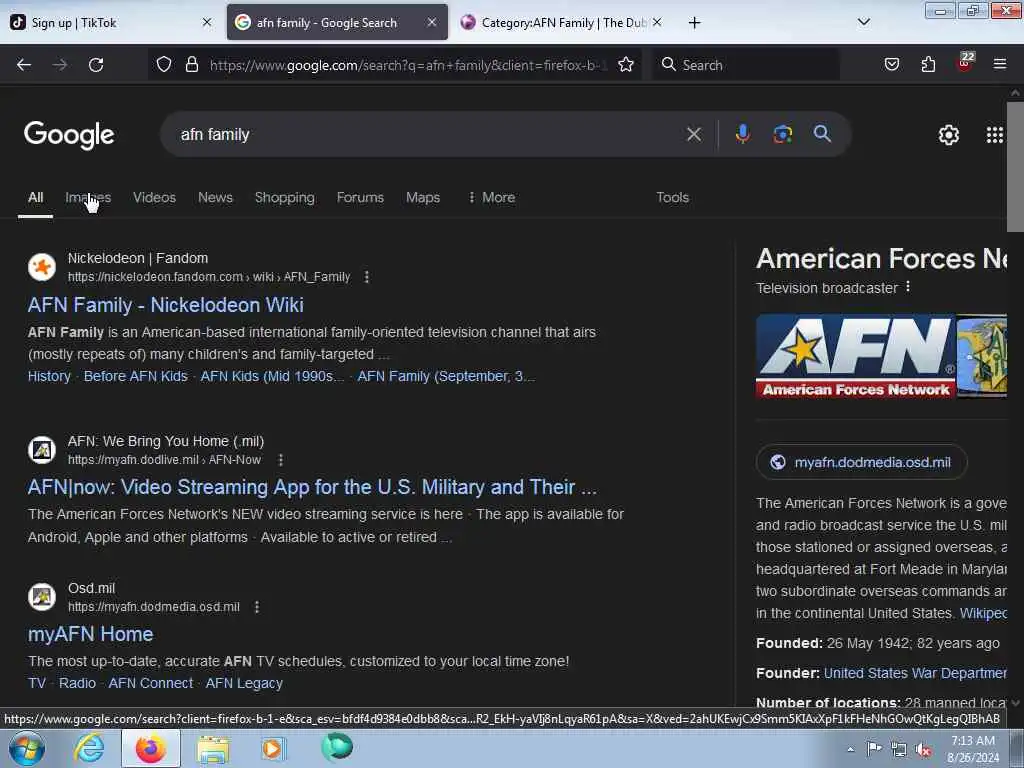Close the afn family Google Search tab

[x=432, y=22]
